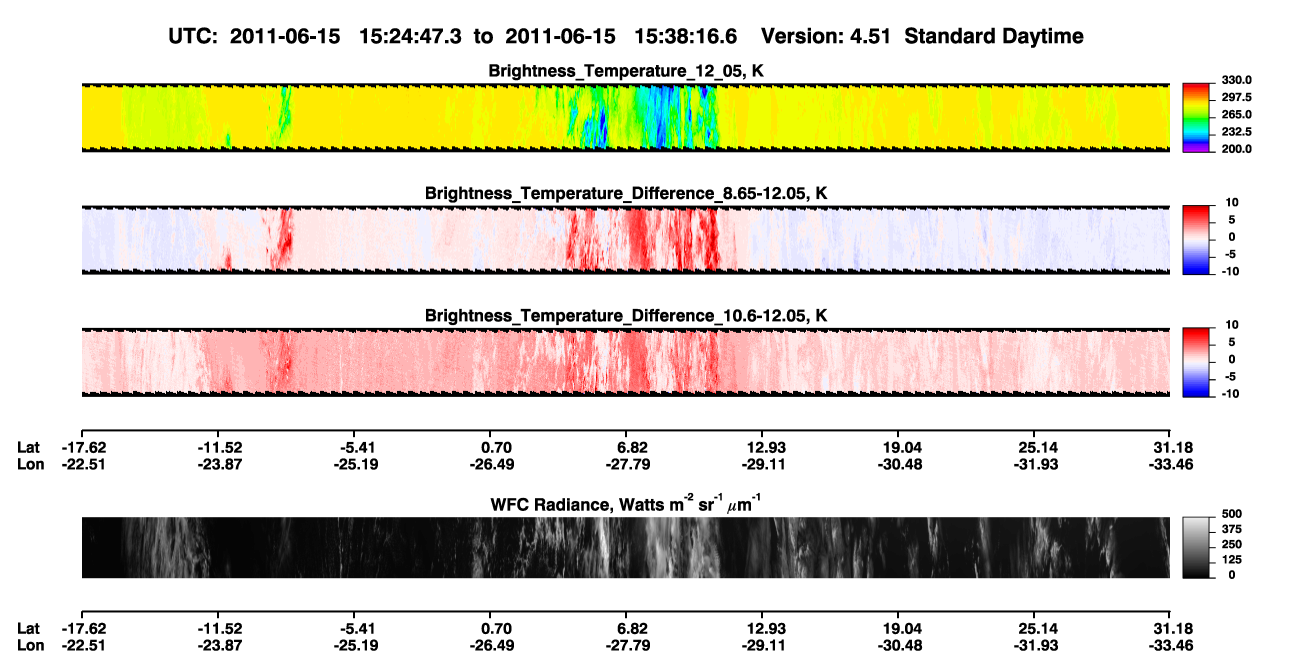
Task: Click latitude '25.14' on axis above WFC title
Action: pos(1035,447)
